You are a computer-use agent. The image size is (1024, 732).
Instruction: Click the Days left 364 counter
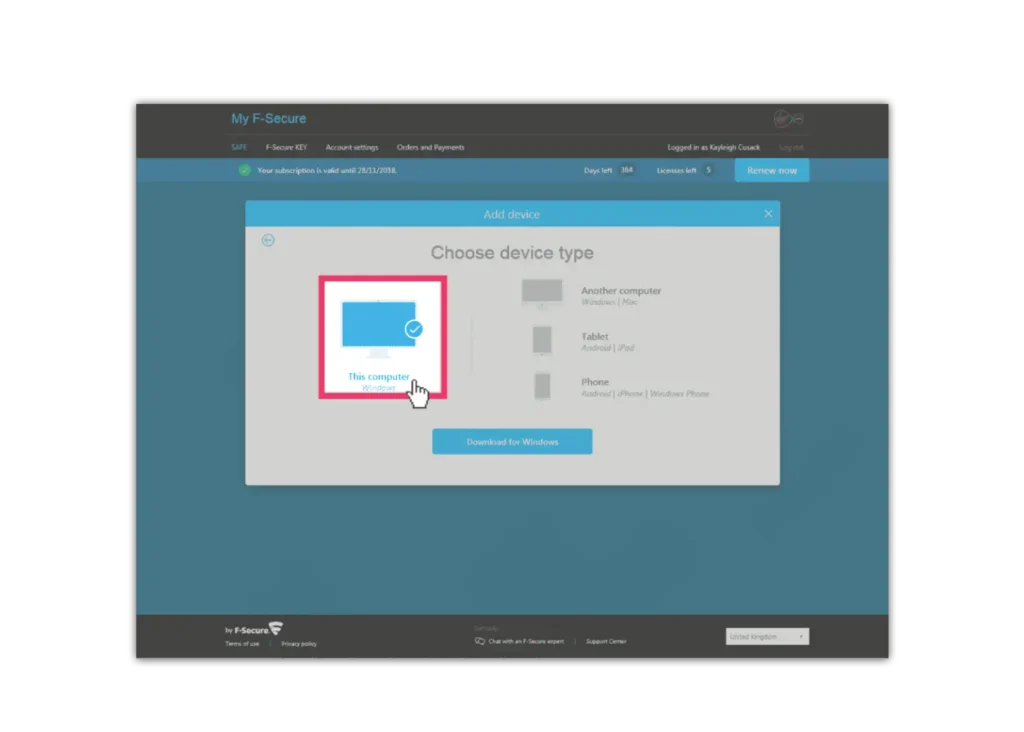click(x=609, y=170)
